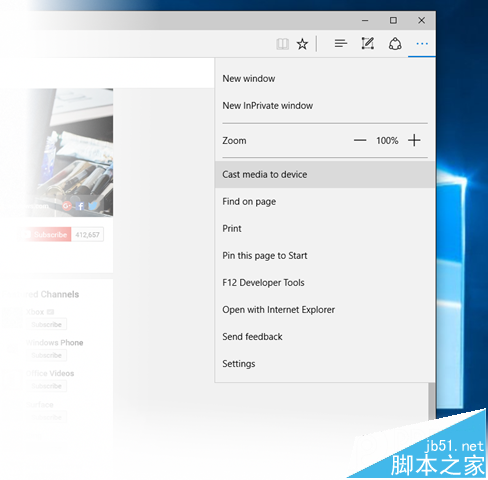Viewport: 488px width, 480px height.
Task: Collapse the More actions ellipsis menu
Action: tap(422, 44)
